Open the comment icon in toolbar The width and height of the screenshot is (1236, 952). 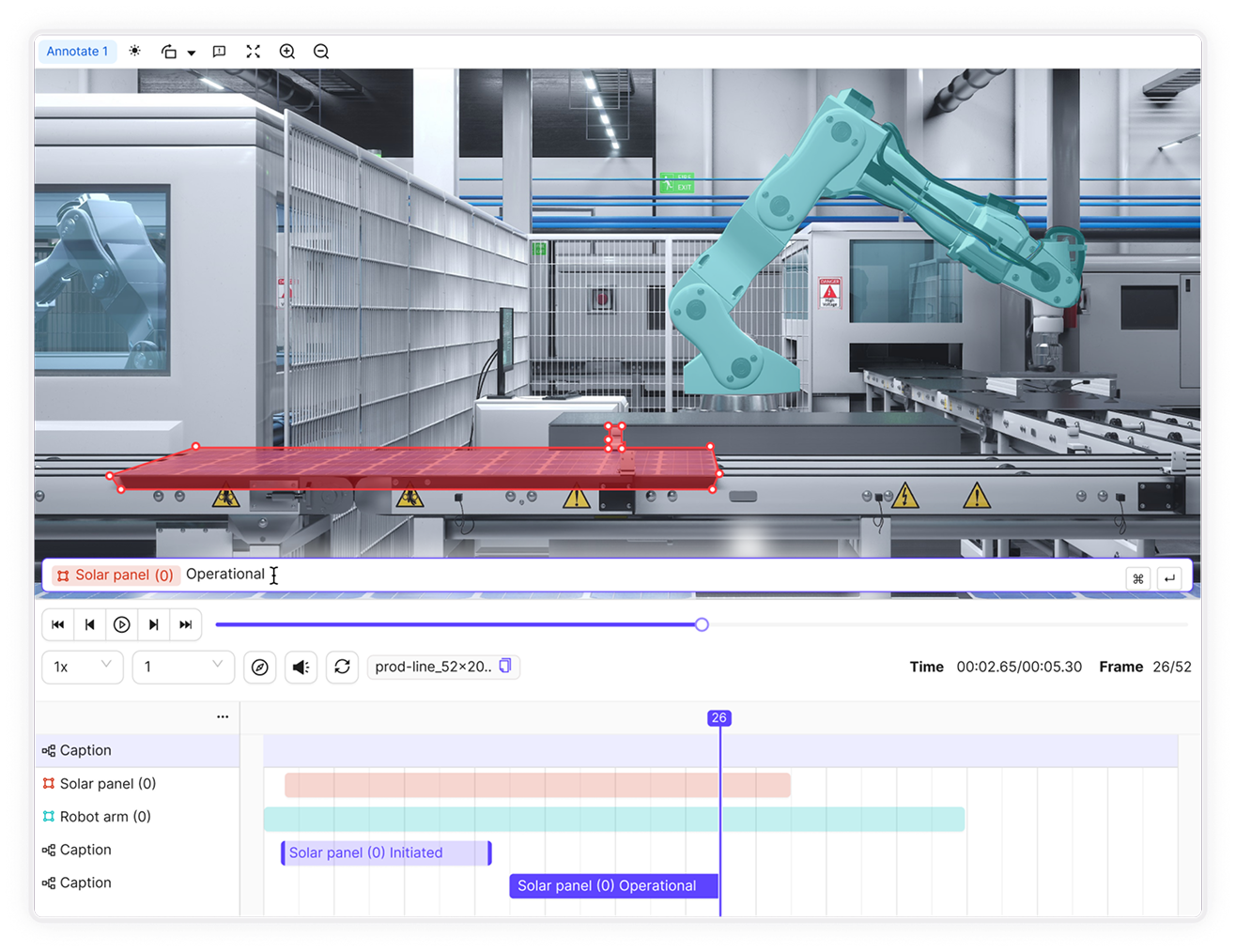[x=219, y=52]
